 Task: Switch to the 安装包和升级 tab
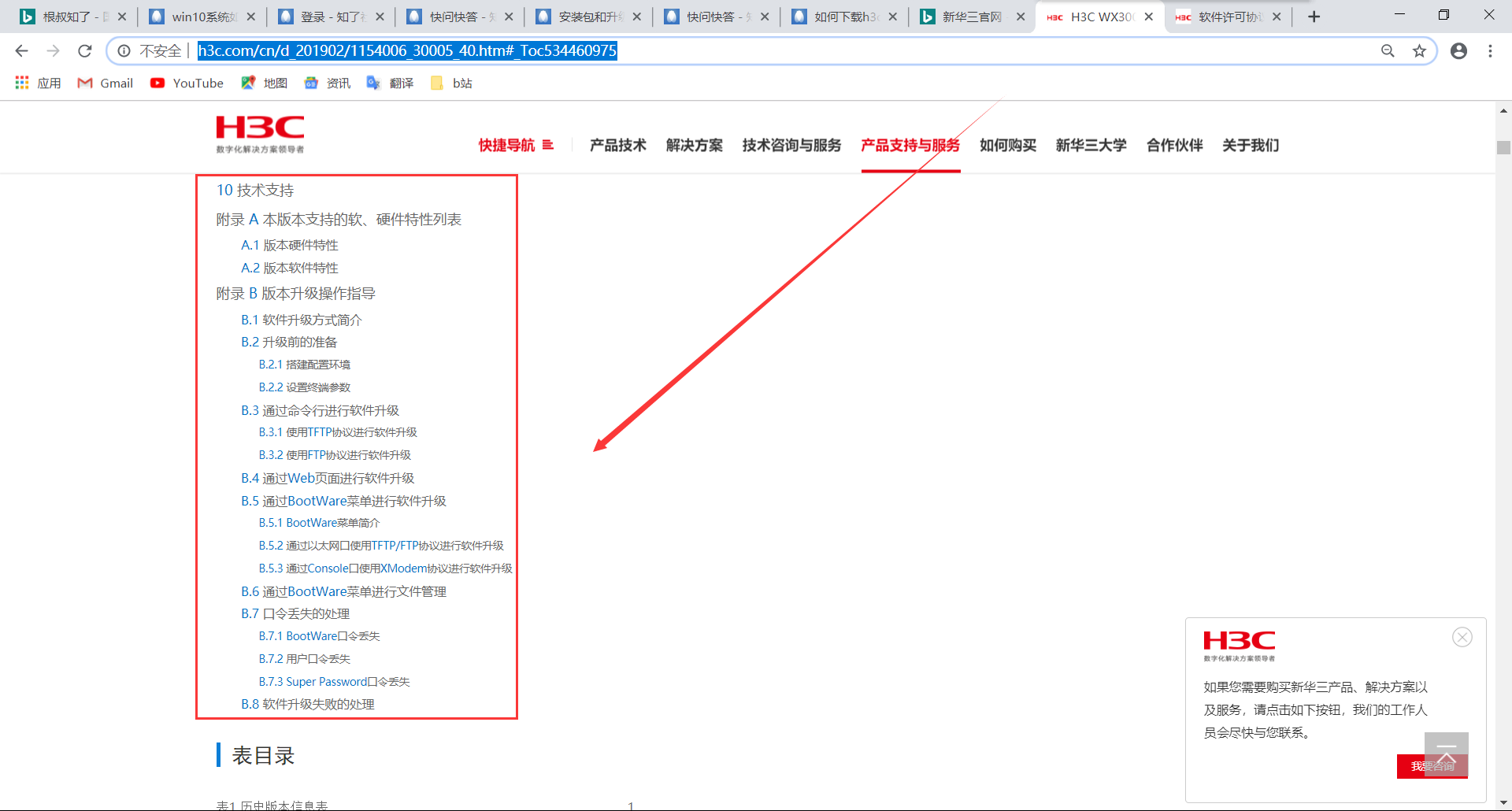pyautogui.click(x=587, y=17)
